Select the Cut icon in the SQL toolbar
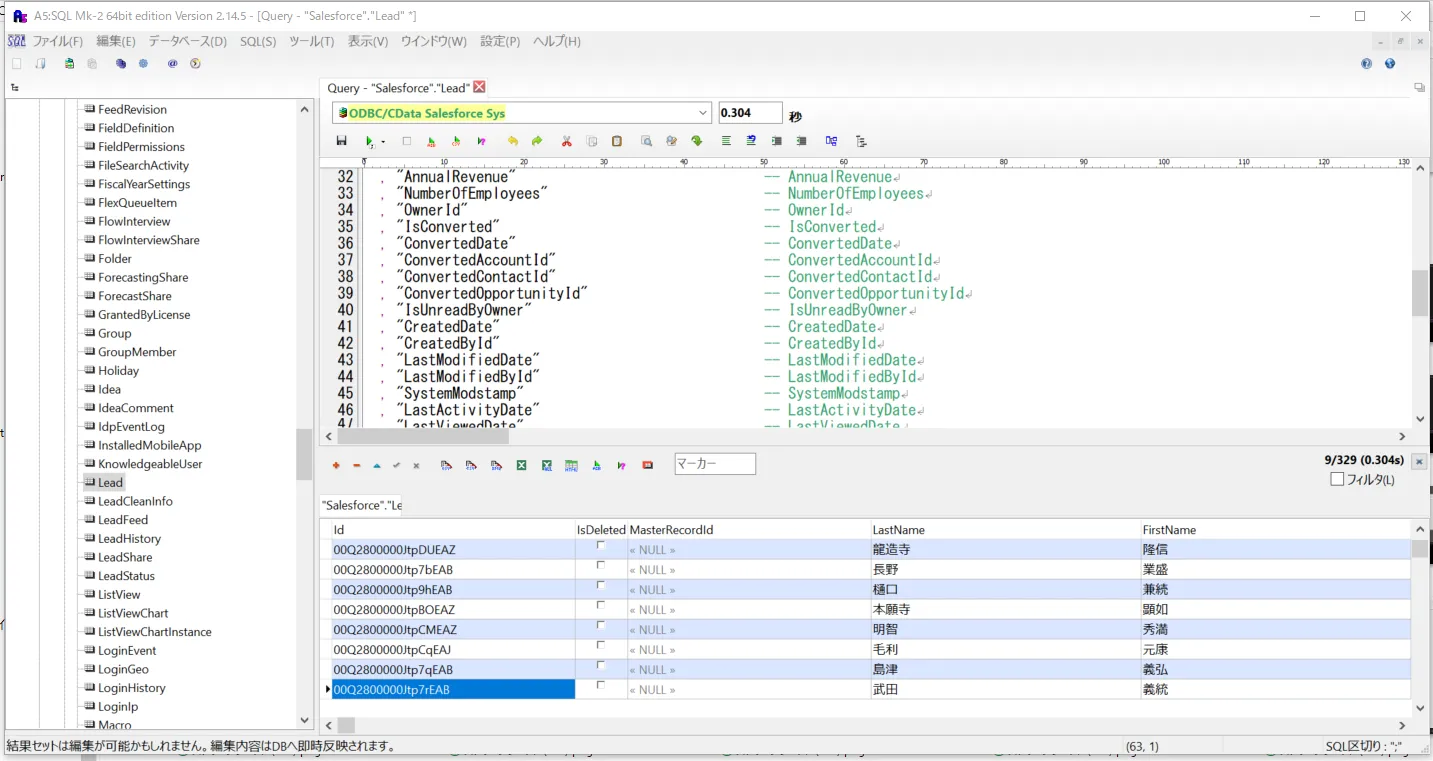The height and width of the screenshot is (761, 1433). pyautogui.click(x=566, y=141)
